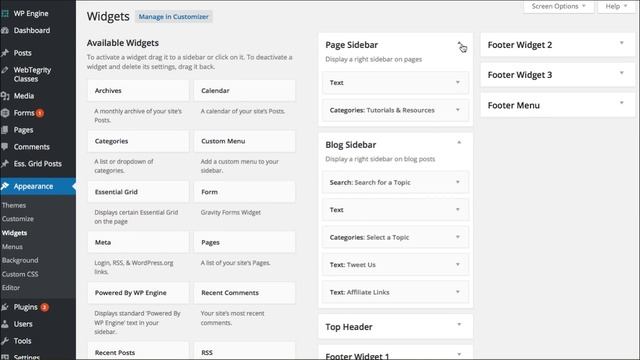Open the Customize submenu item
Screen dimensions: 640x360
pyautogui.click(x=18, y=219)
